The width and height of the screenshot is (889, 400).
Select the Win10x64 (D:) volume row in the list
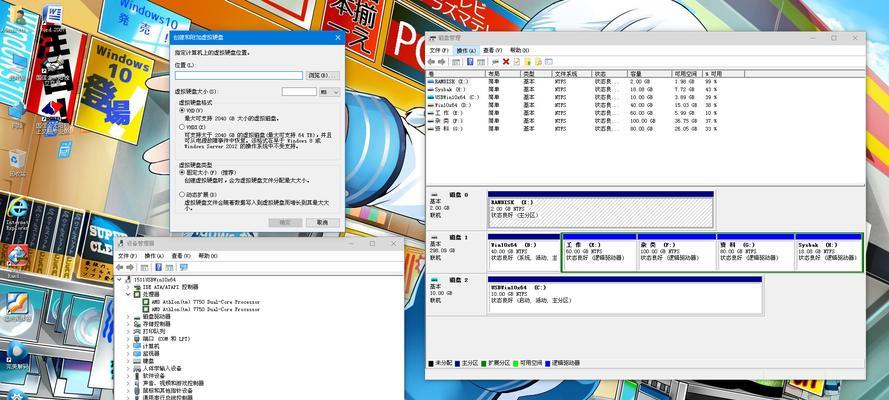tap(645, 105)
